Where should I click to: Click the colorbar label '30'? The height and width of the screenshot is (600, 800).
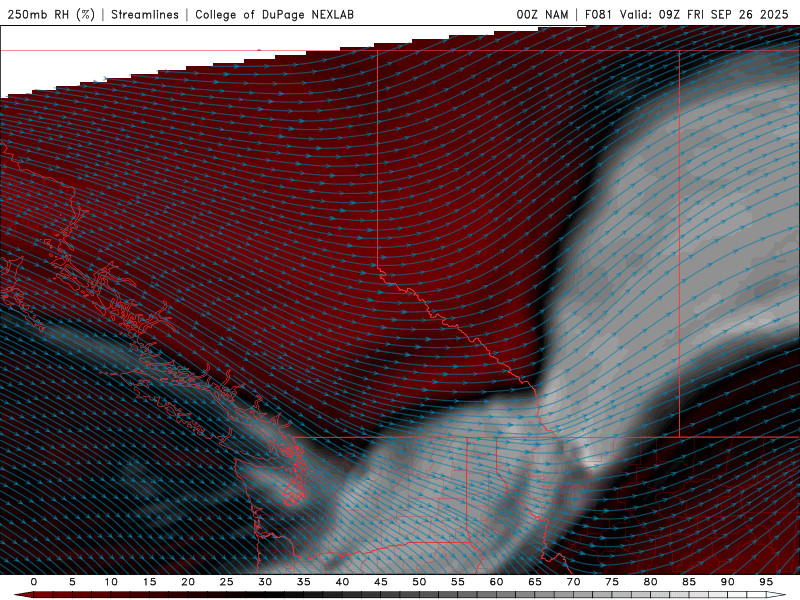tap(265, 582)
